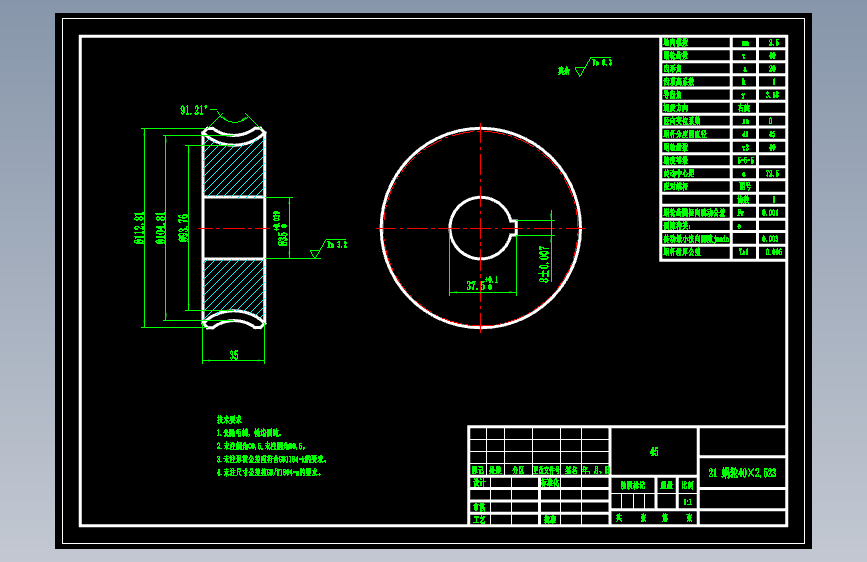
Task: Select the '年、月、日' date header cell
Action: pos(596,470)
